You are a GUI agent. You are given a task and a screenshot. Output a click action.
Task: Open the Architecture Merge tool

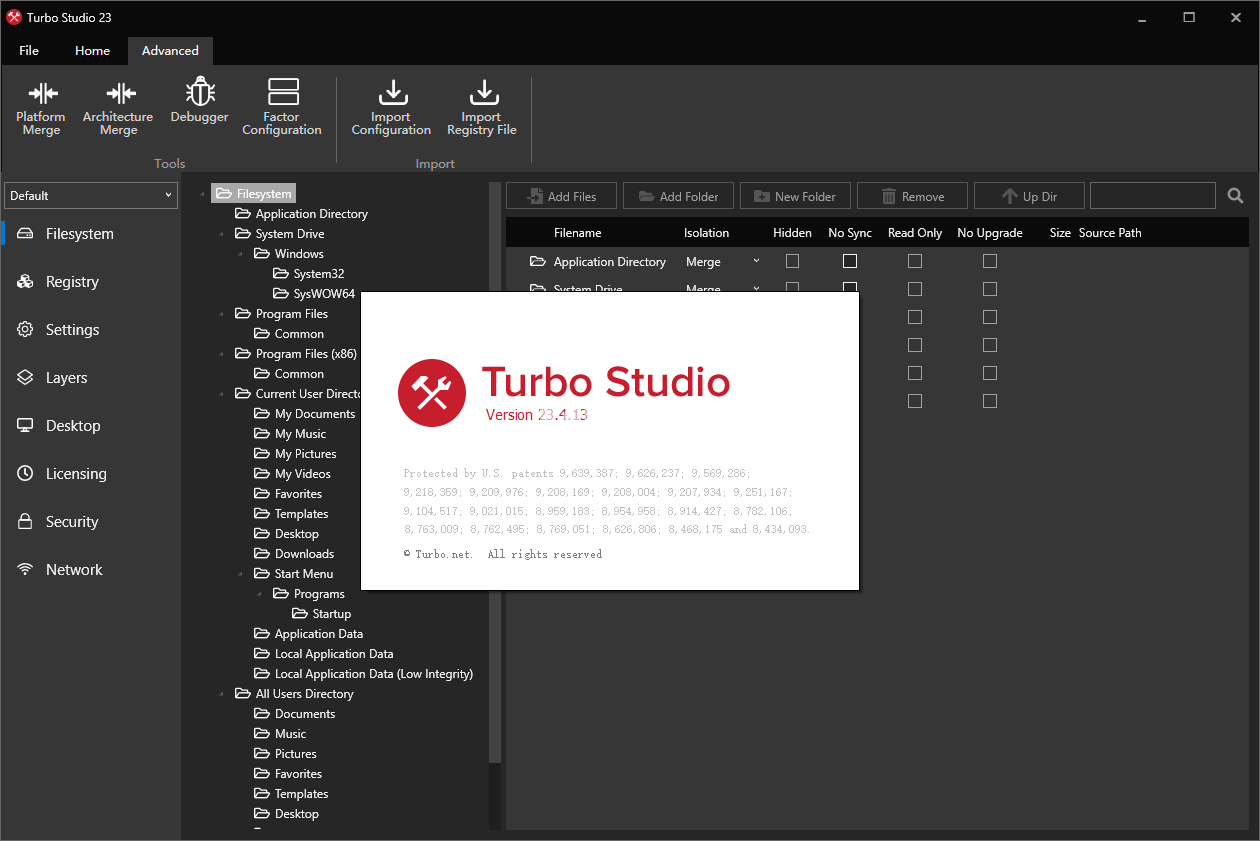(x=118, y=109)
